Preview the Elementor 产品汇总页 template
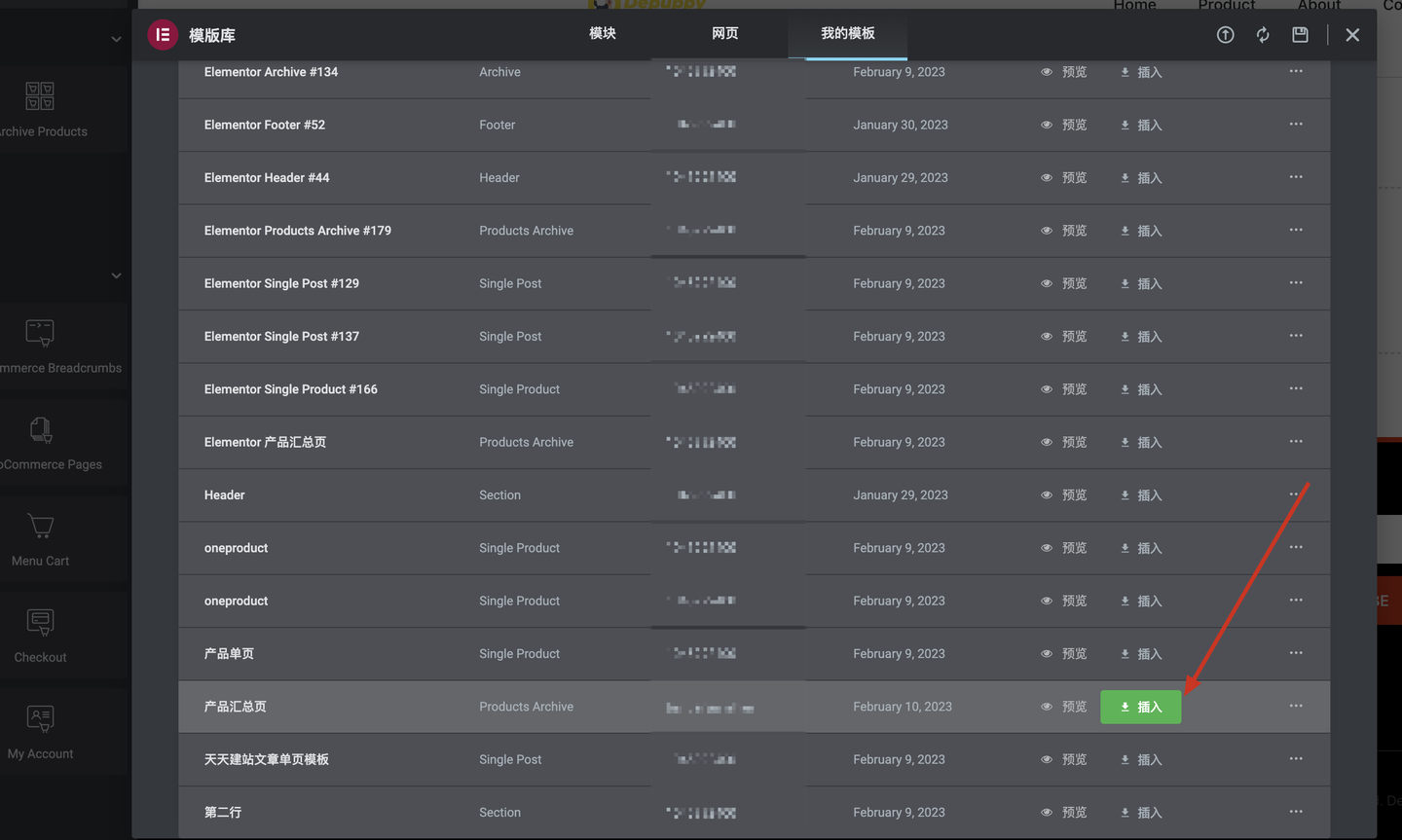Image resolution: width=1402 pixels, height=840 pixels. tap(1064, 442)
